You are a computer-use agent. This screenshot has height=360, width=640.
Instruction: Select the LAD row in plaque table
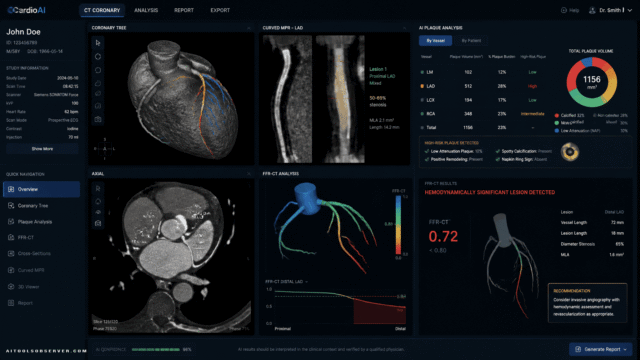coord(483,86)
